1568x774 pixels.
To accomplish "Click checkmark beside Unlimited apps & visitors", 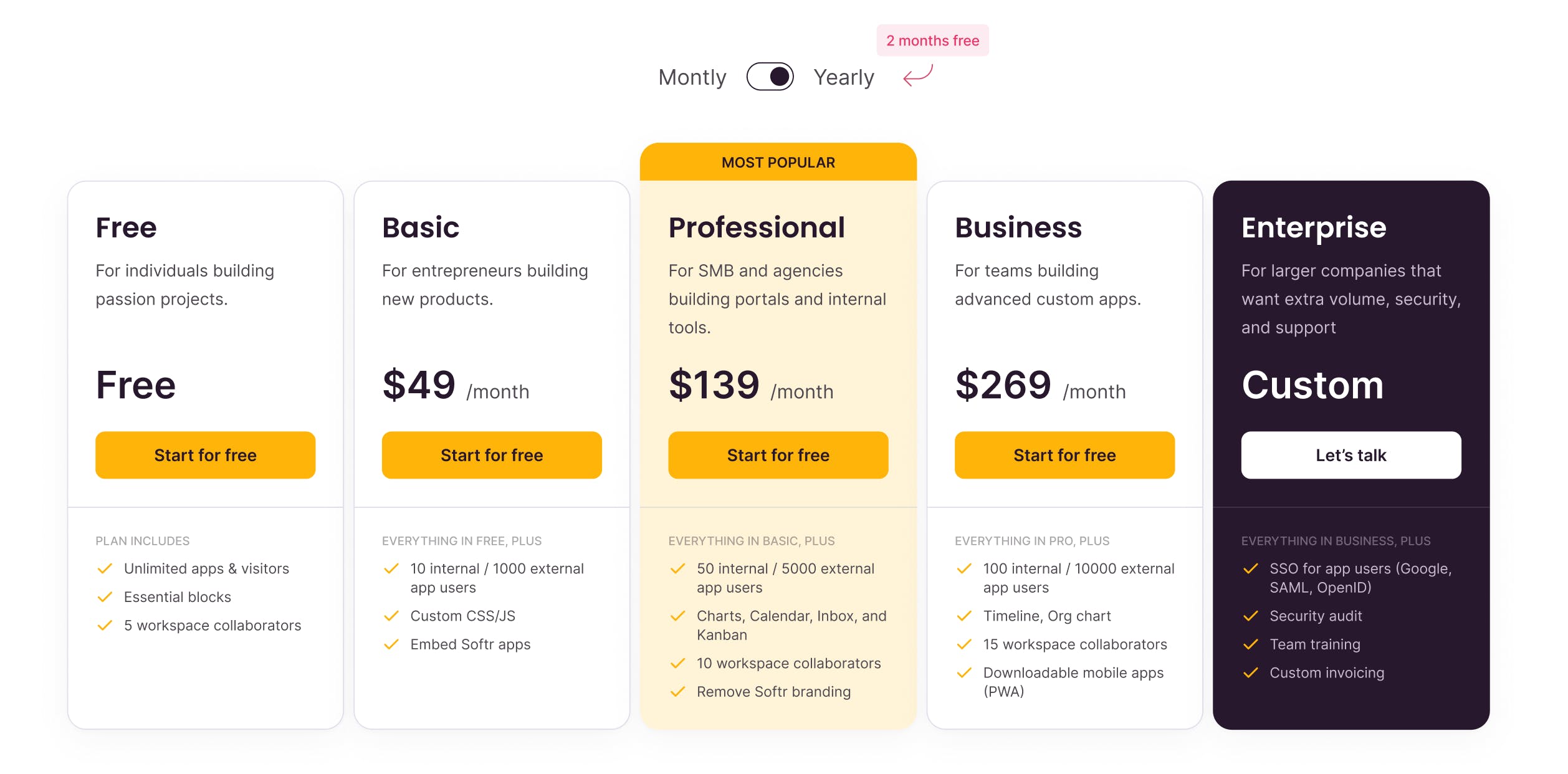I will 105,568.
